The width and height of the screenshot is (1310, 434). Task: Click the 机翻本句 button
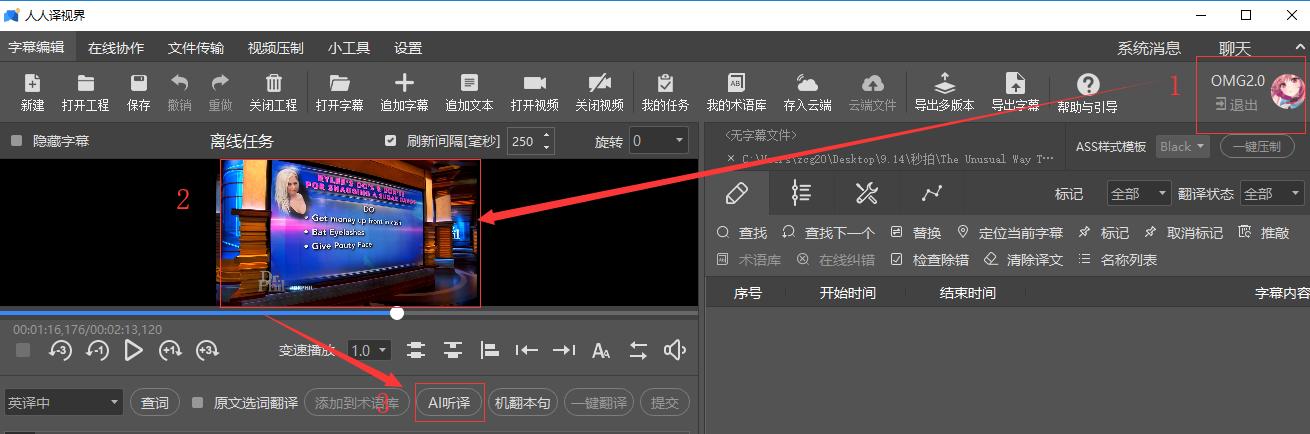(522, 403)
